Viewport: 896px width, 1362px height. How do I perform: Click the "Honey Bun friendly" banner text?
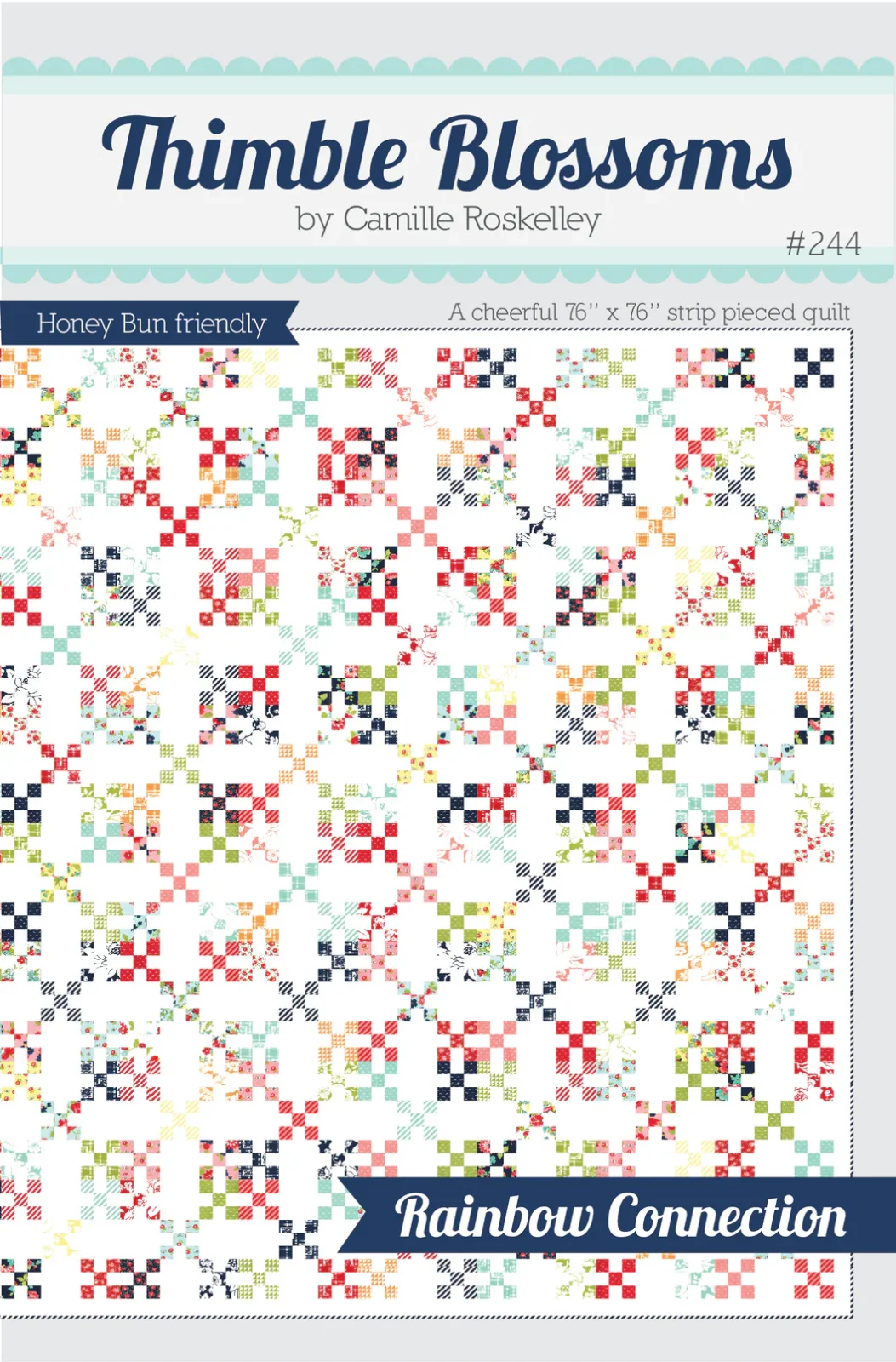(151, 323)
